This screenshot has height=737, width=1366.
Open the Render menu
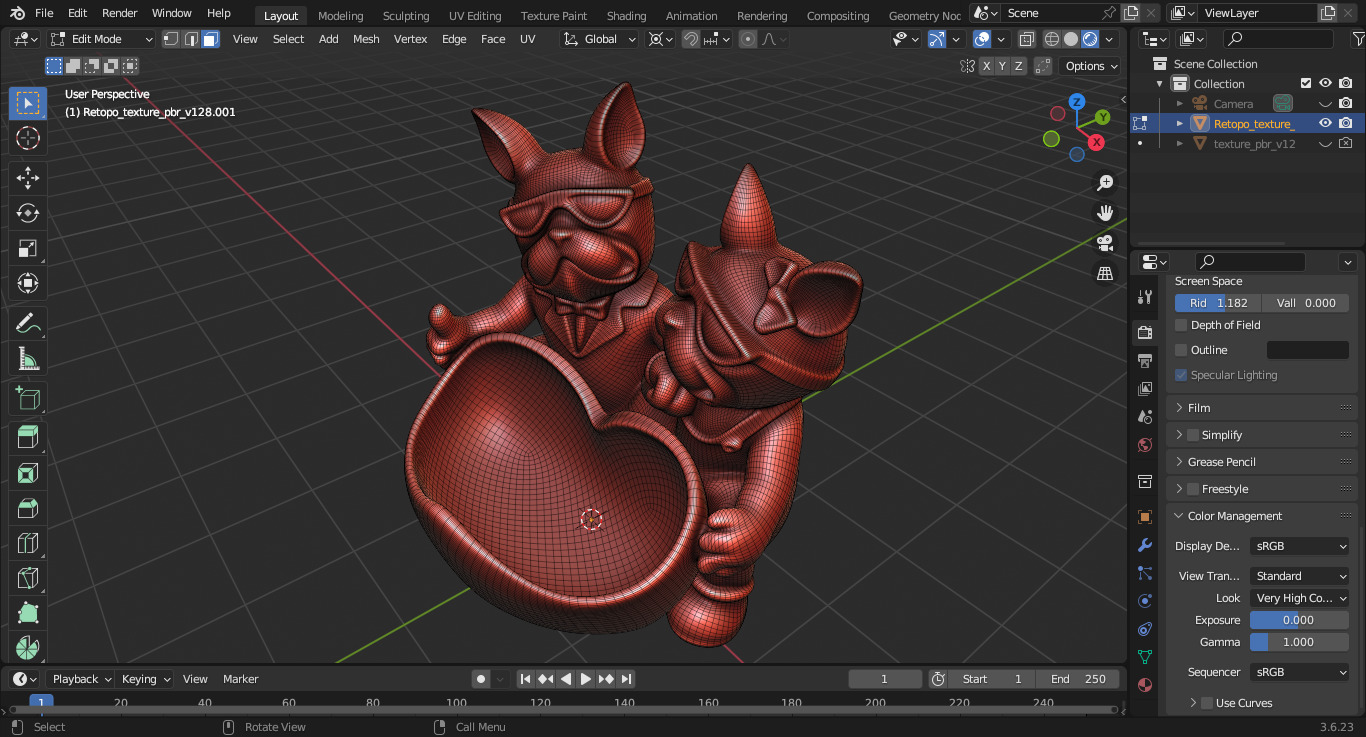[x=120, y=13]
